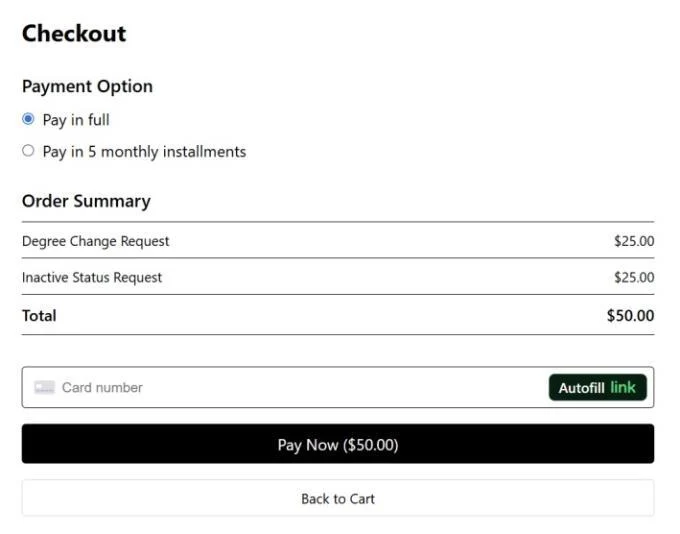Click the credit card icon in card field

[x=44, y=387]
